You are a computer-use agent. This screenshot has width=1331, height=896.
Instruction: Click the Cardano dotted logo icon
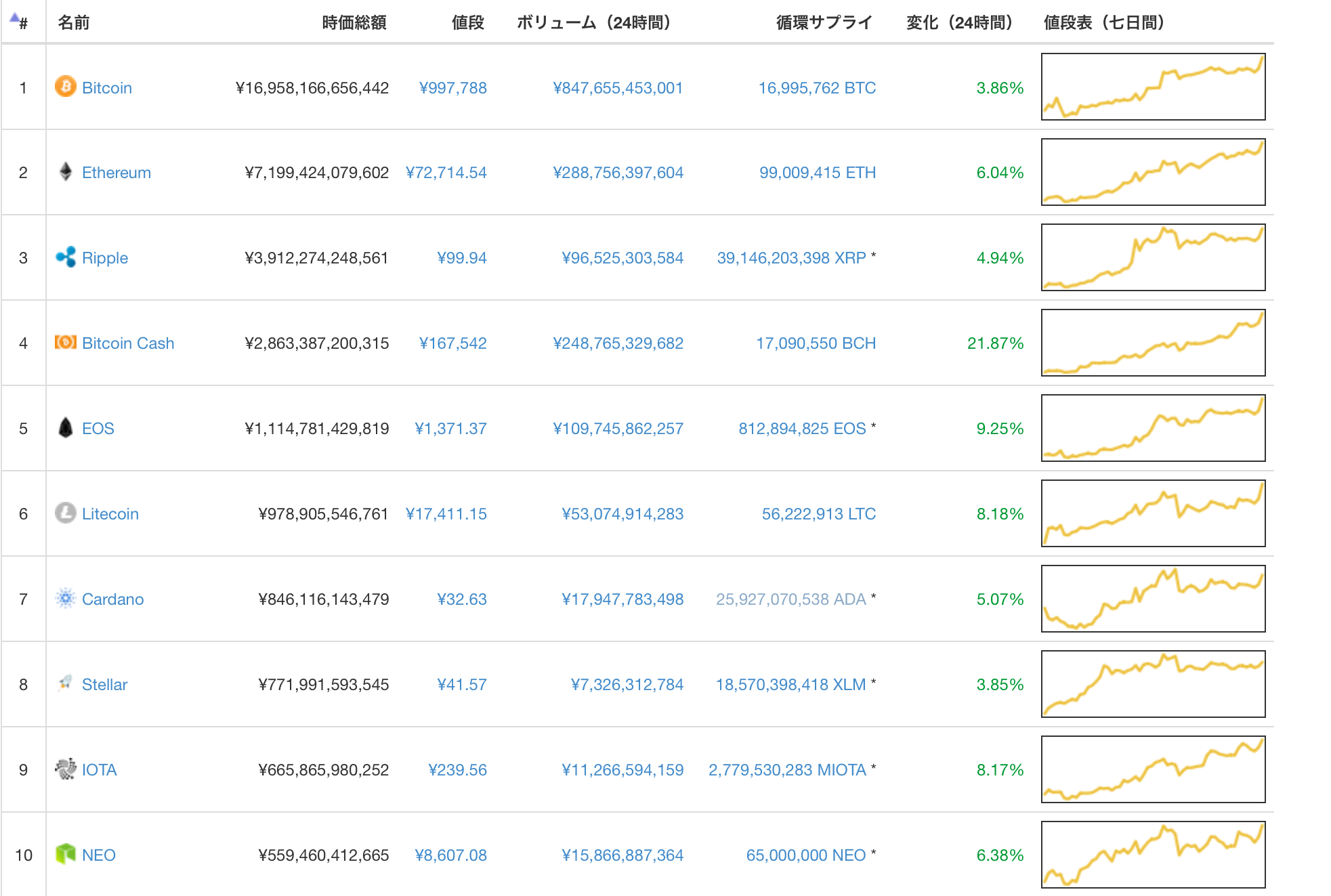[66, 599]
